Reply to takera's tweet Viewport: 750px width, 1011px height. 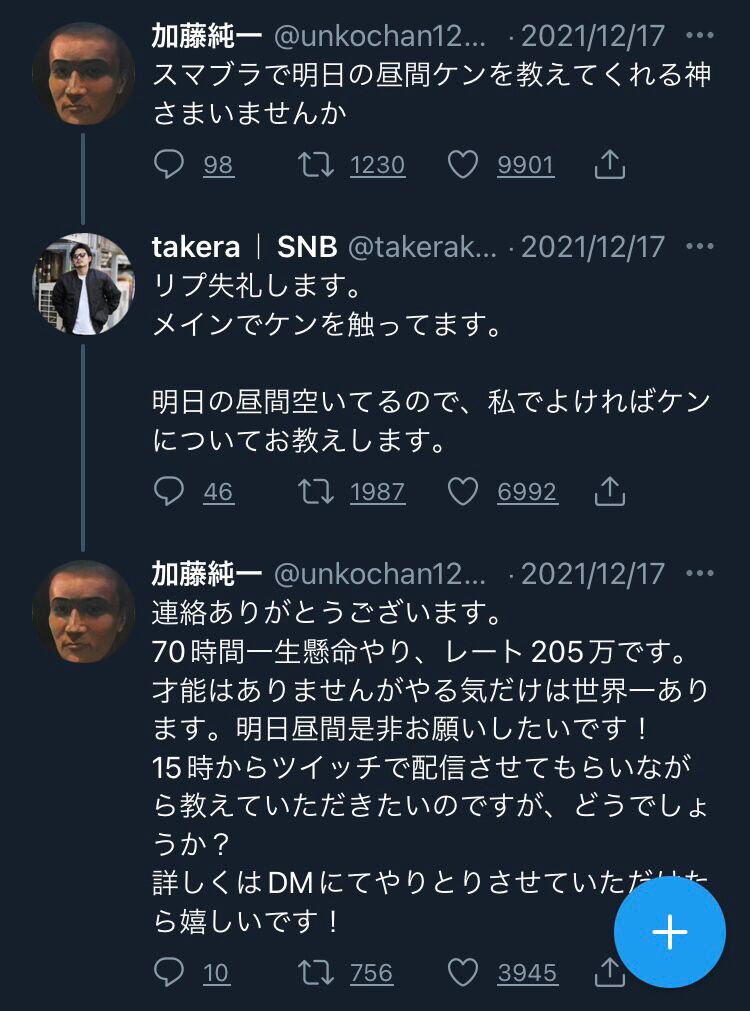[x=170, y=491]
